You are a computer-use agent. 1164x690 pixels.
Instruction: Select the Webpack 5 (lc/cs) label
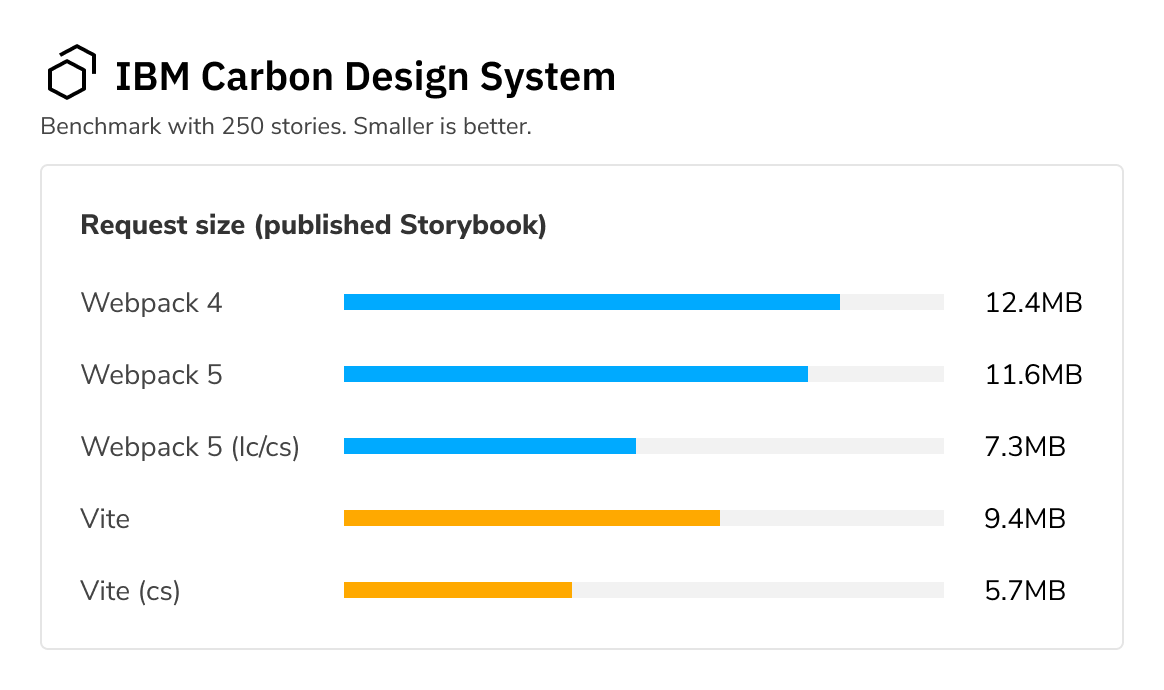(190, 447)
